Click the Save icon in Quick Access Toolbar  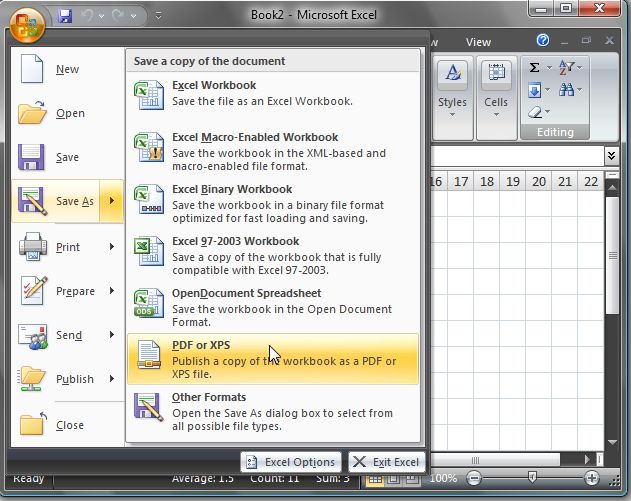pyautogui.click(x=65, y=16)
